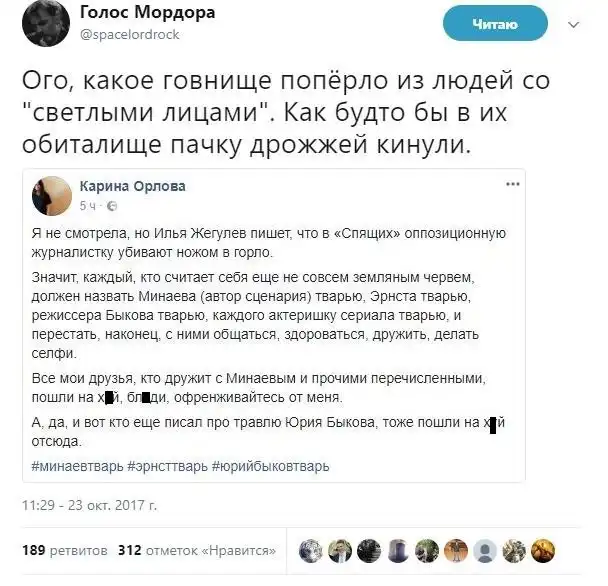Open the Голос Мордора display name link
The width and height of the screenshot is (608, 586).
click(x=147, y=12)
